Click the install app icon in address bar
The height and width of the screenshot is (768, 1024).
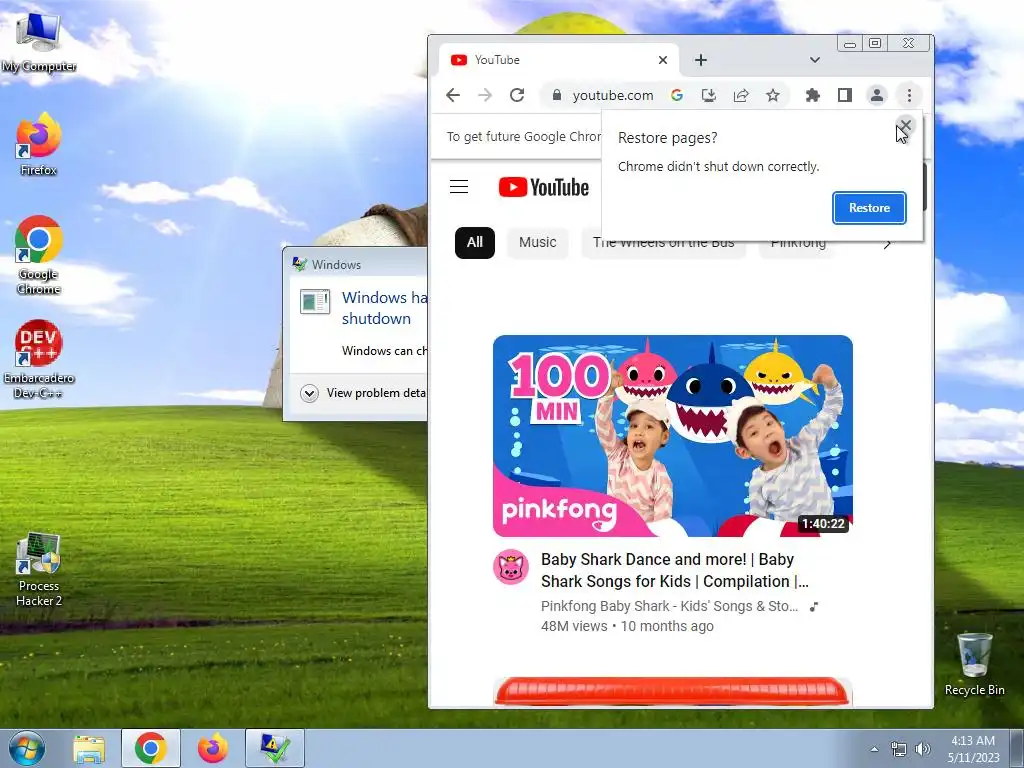click(709, 95)
